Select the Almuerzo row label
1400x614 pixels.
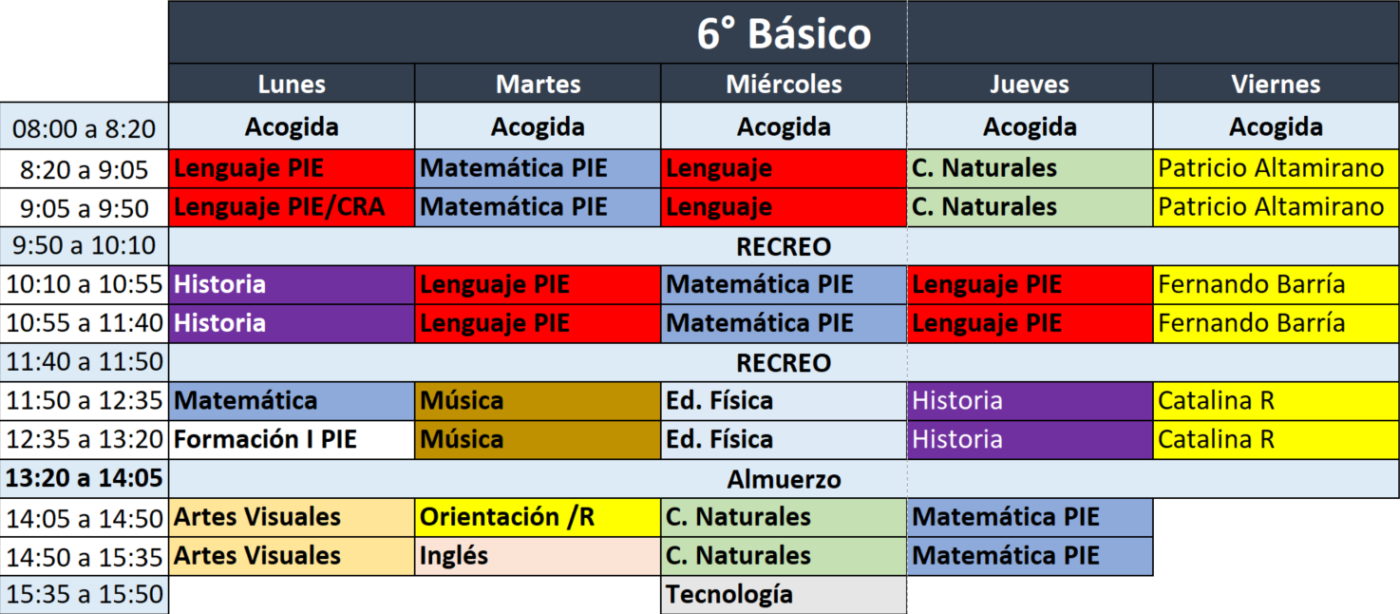coord(784,479)
